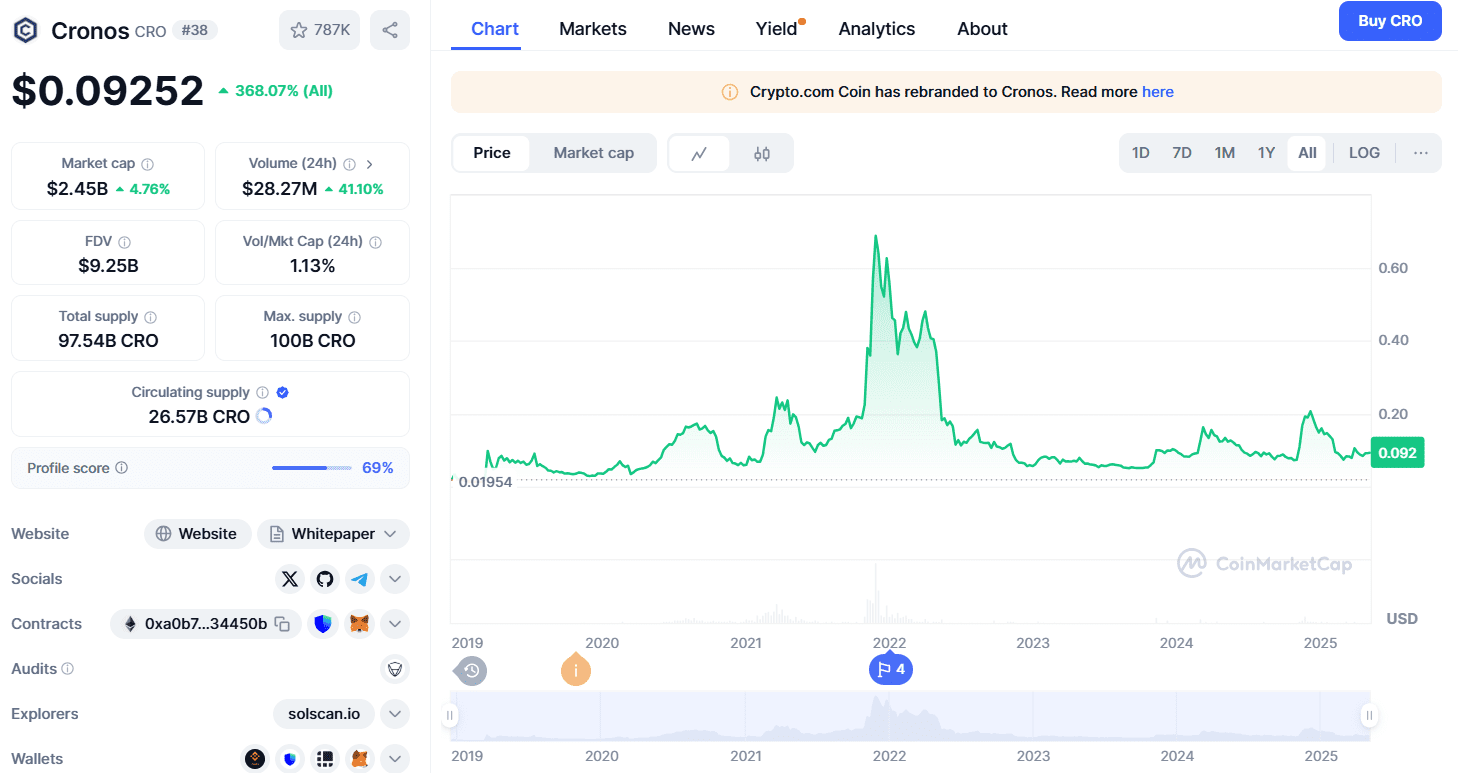Switch the chart to Price view
Image resolution: width=1458 pixels, height=773 pixels.
[x=491, y=153]
